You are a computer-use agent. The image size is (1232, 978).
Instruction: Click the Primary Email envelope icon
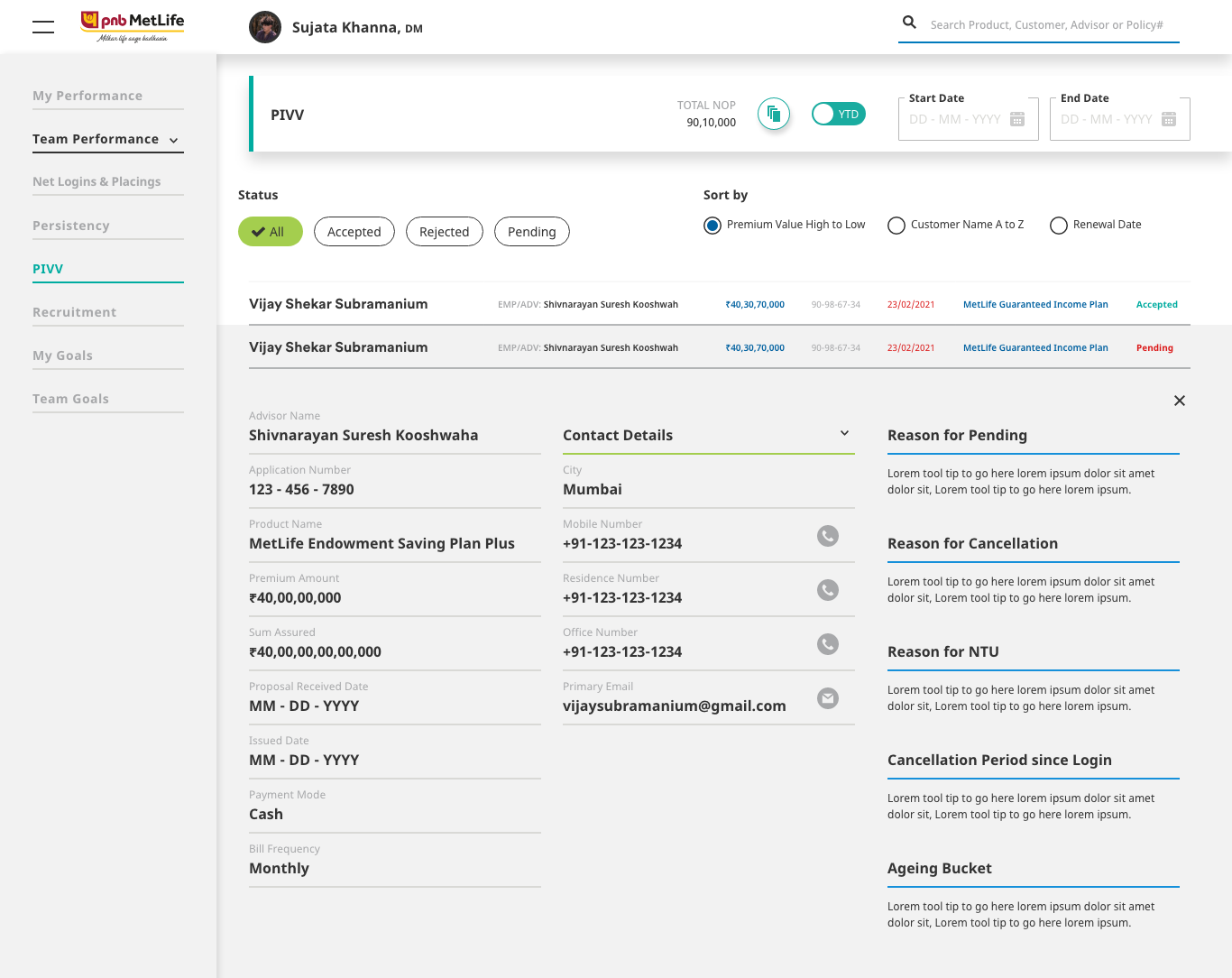click(828, 698)
